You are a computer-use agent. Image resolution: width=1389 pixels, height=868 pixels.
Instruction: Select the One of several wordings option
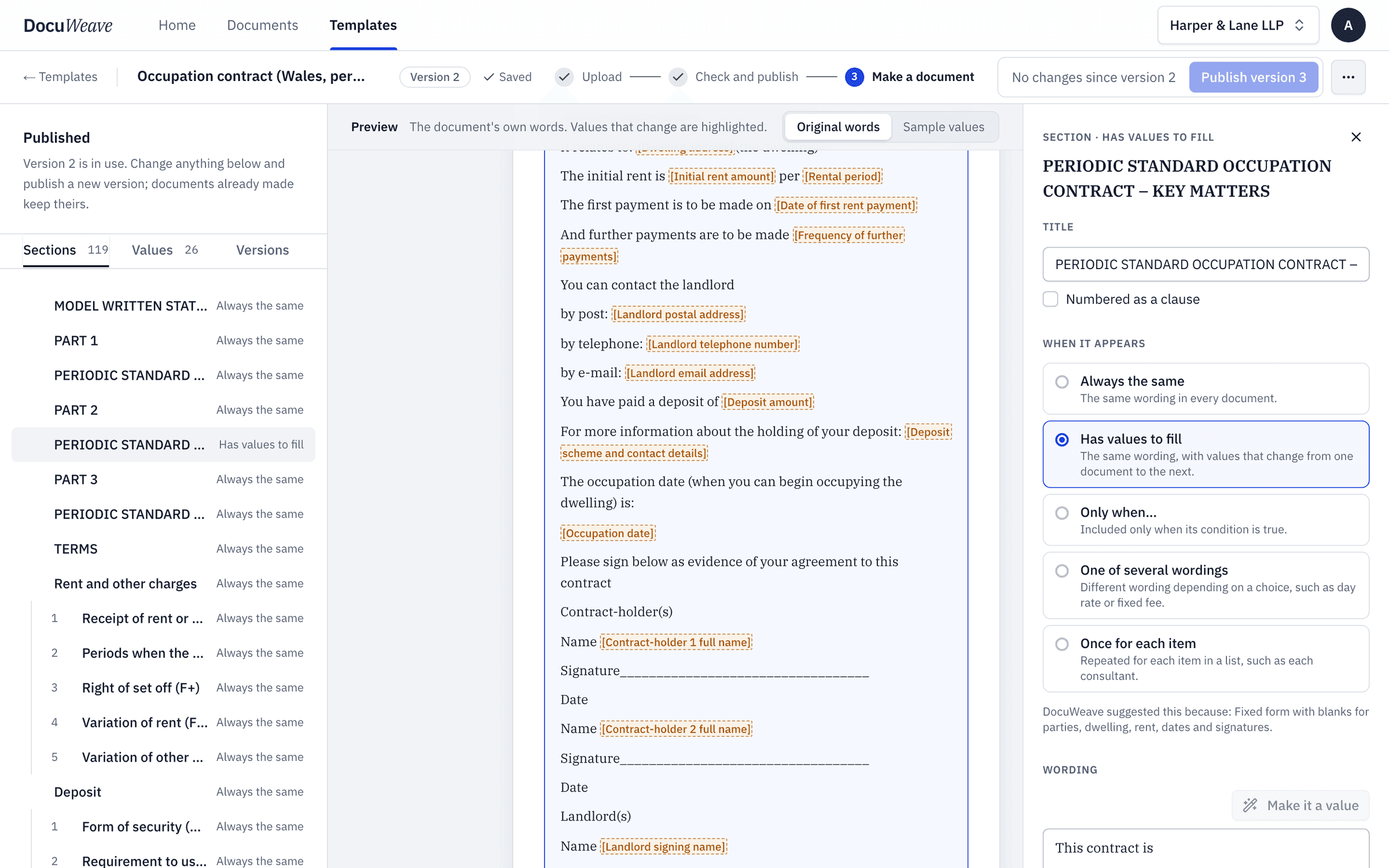1206,585
